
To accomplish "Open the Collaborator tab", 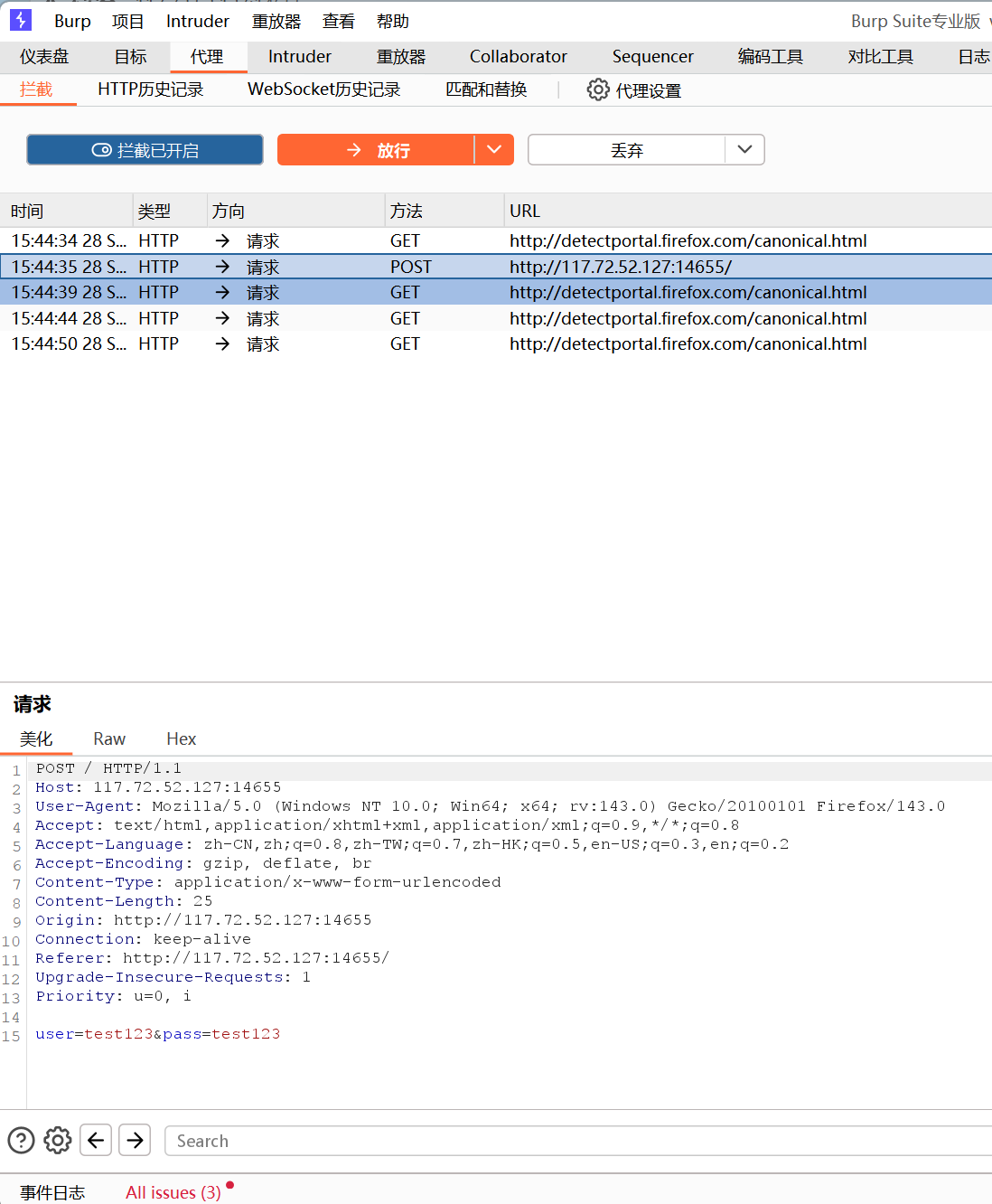I will pyautogui.click(x=519, y=56).
